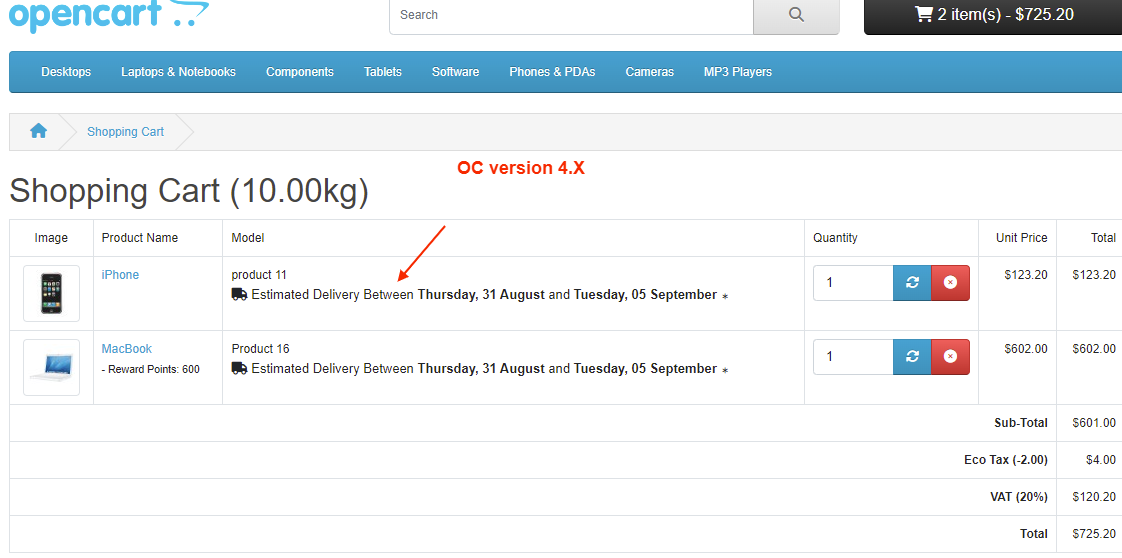This screenshot has height=558, width=1122.
Task: Open the Components menu
Action: (300, 72)
